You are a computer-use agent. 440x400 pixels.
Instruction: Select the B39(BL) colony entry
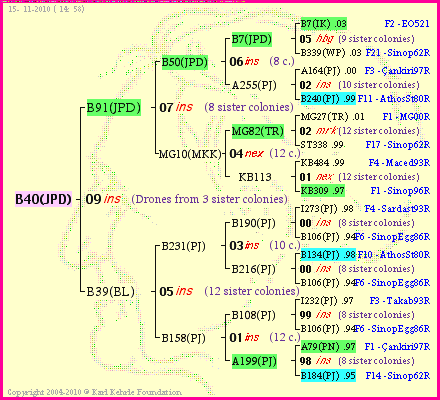point(111,292)
